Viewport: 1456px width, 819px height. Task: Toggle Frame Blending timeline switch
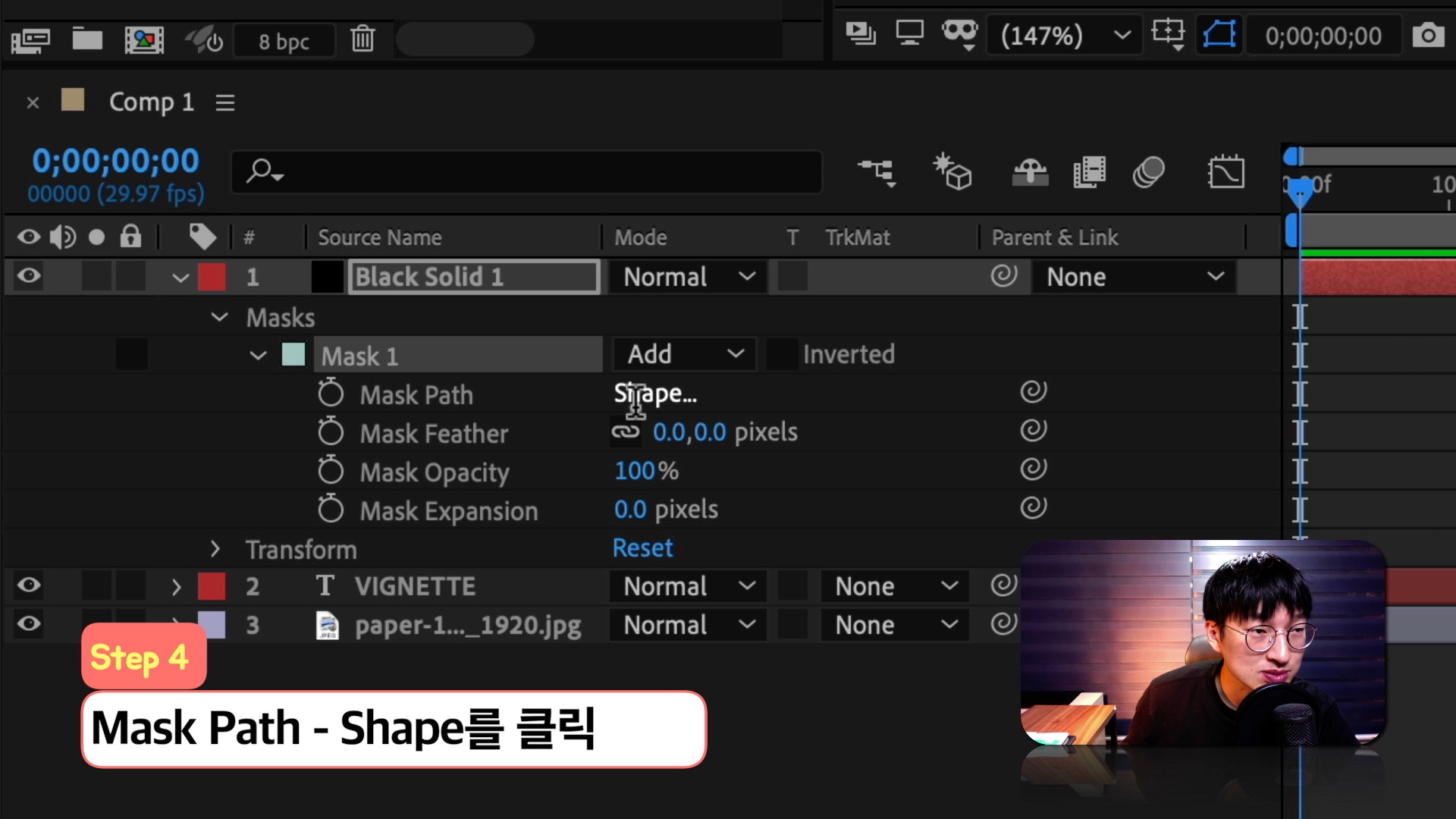click(x=1089, y=172)
